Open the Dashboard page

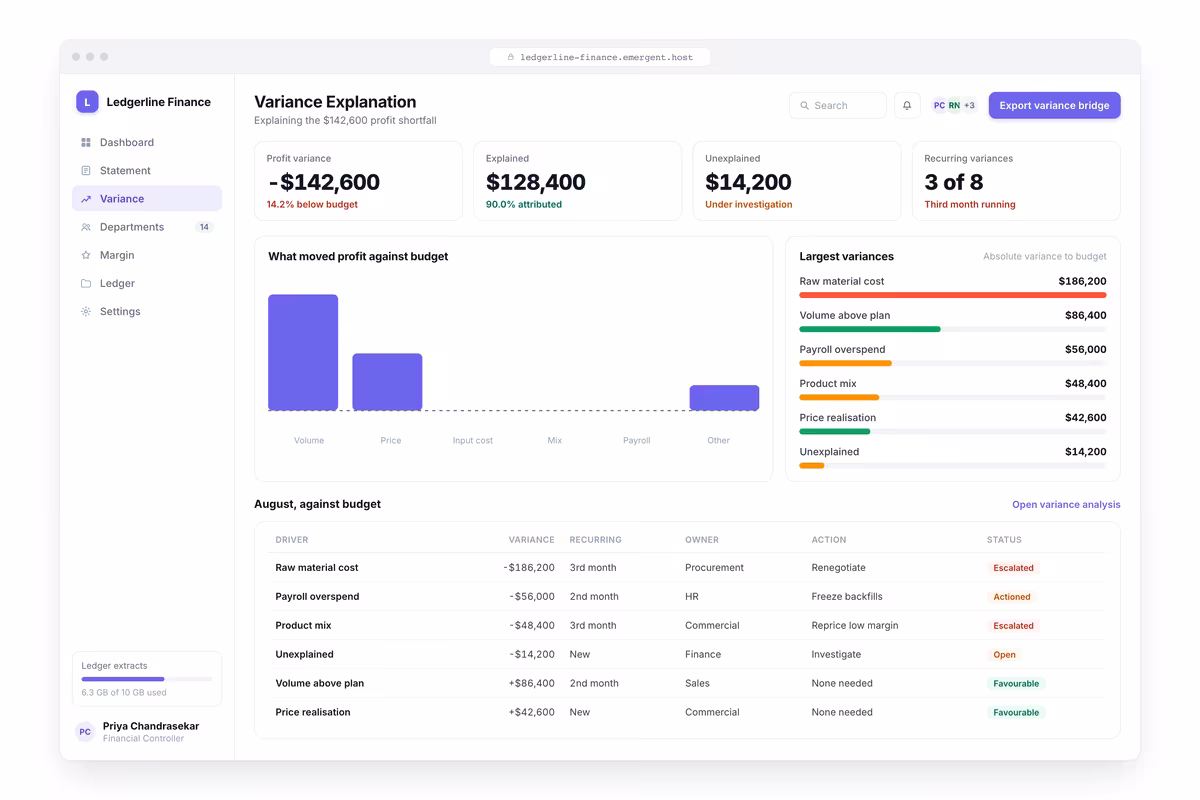click(x=147, y=142)
